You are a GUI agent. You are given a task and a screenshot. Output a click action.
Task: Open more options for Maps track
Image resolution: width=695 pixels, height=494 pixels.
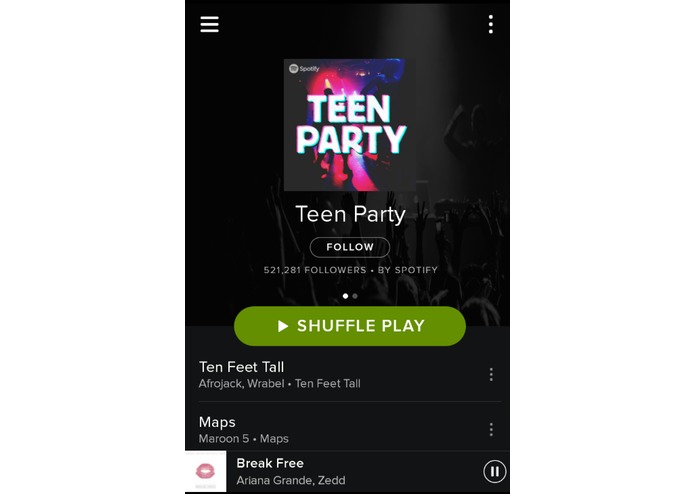tap(491, 429)
